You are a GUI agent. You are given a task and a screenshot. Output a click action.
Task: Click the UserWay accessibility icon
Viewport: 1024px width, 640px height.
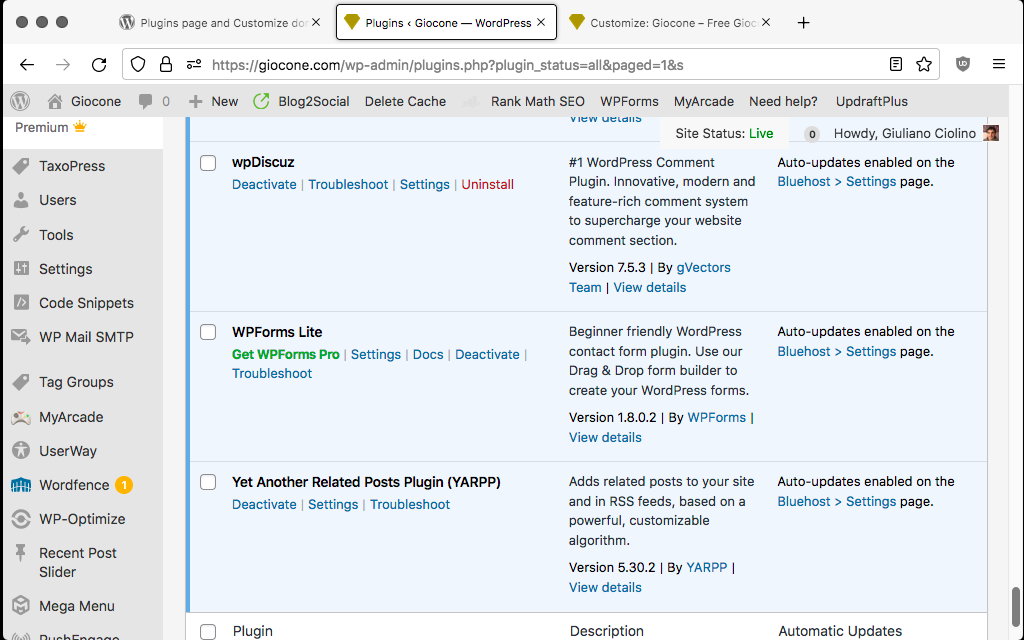click(21, 451)
